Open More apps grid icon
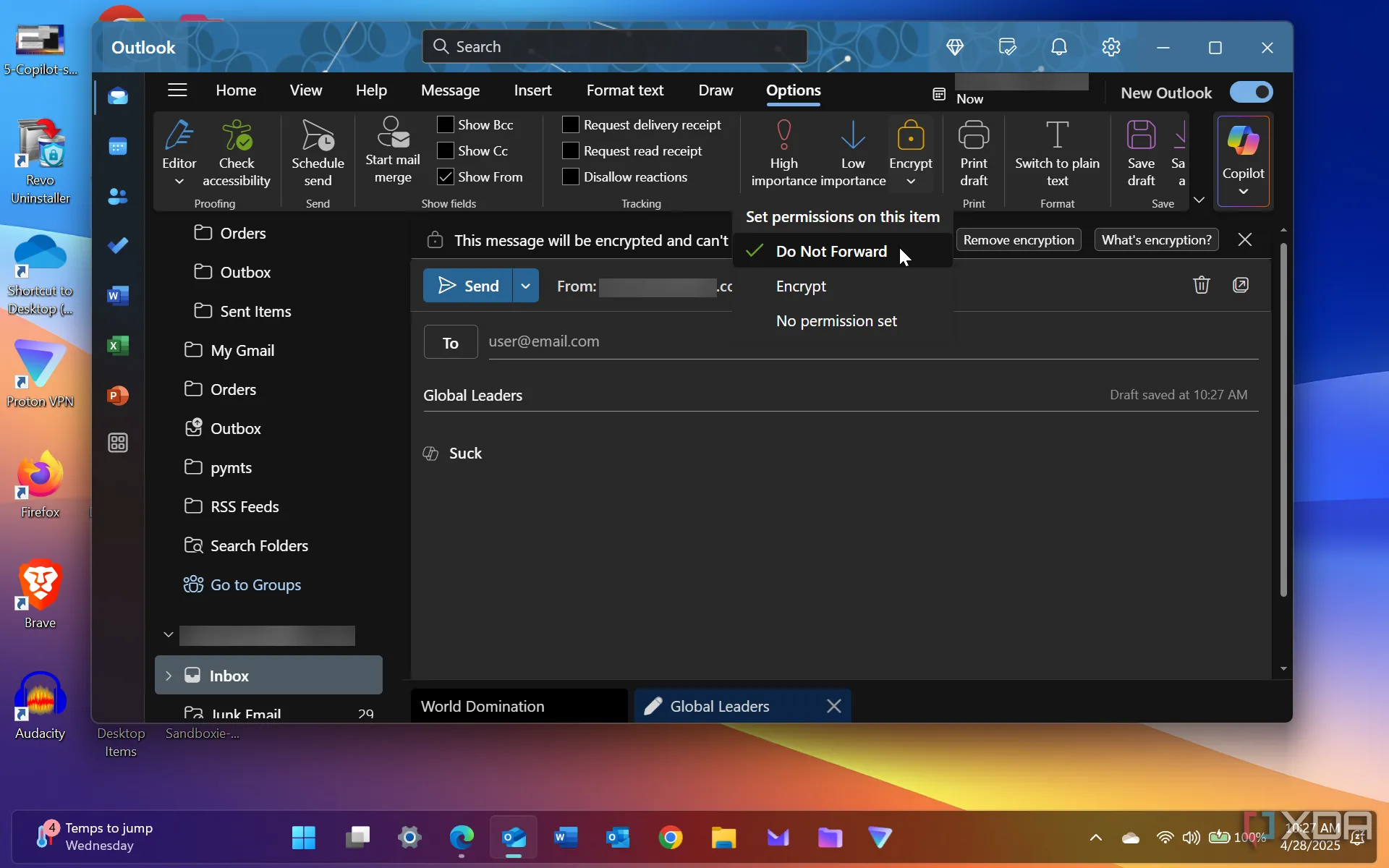This screenshot has width=1389, height=868. pyautogui.click(x=118, y=443)
